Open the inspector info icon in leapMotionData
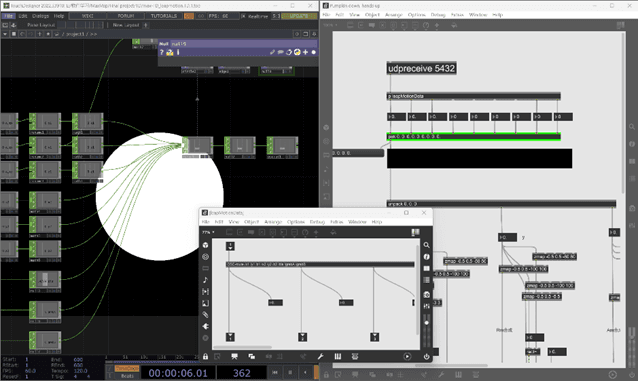This screenshot has height=381, width=638. pos(426,257)
